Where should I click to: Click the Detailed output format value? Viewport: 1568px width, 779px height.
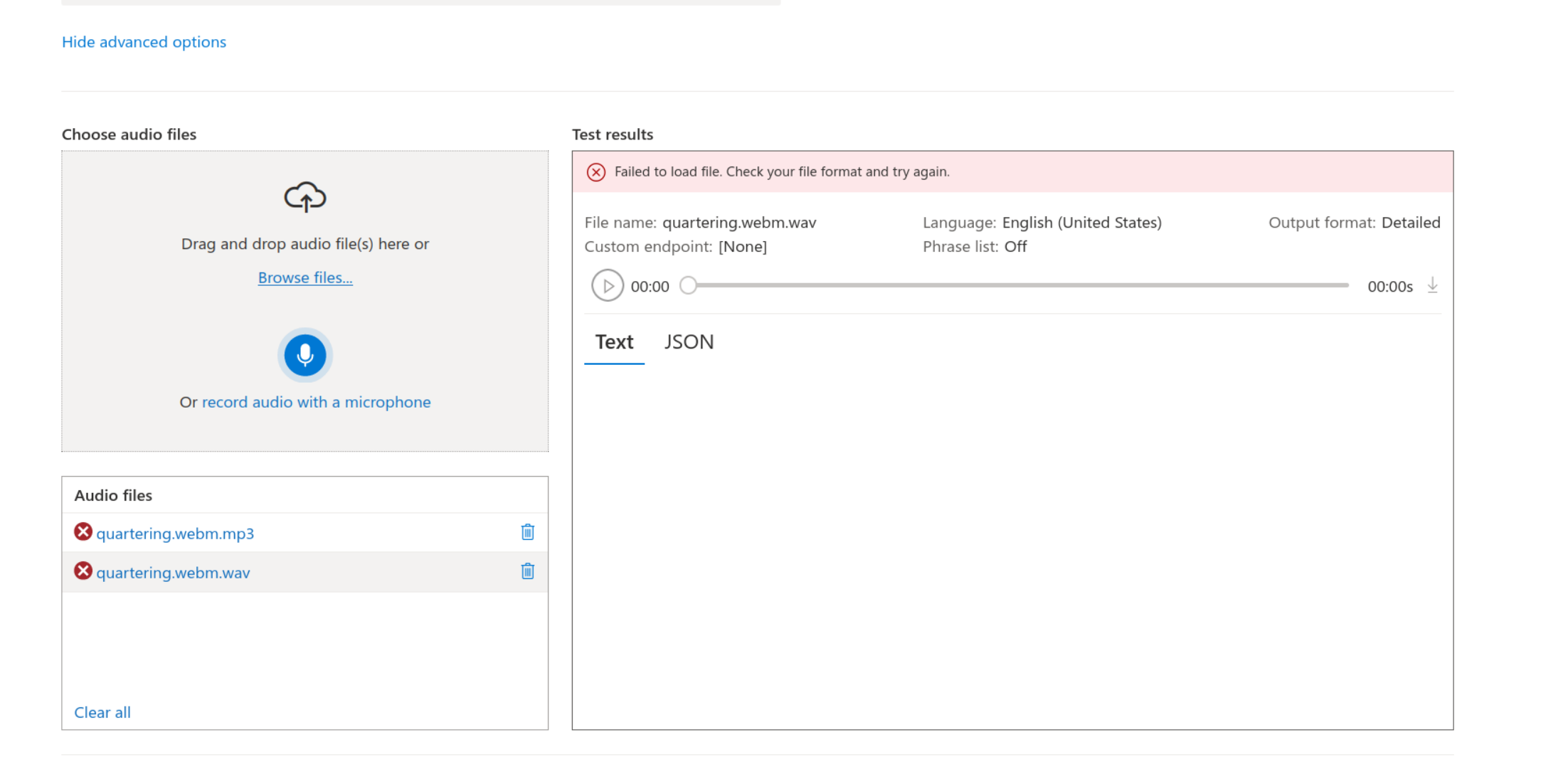pyautogui.click(x=1411, y=223)
